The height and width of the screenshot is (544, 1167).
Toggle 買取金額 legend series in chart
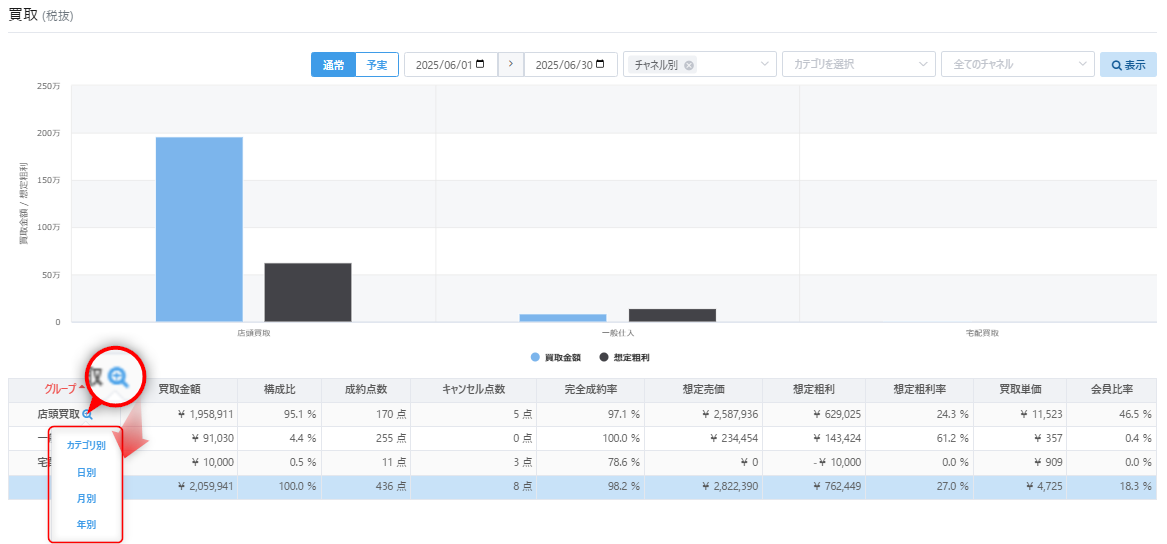pyautogui.click(x=556, y=357)
